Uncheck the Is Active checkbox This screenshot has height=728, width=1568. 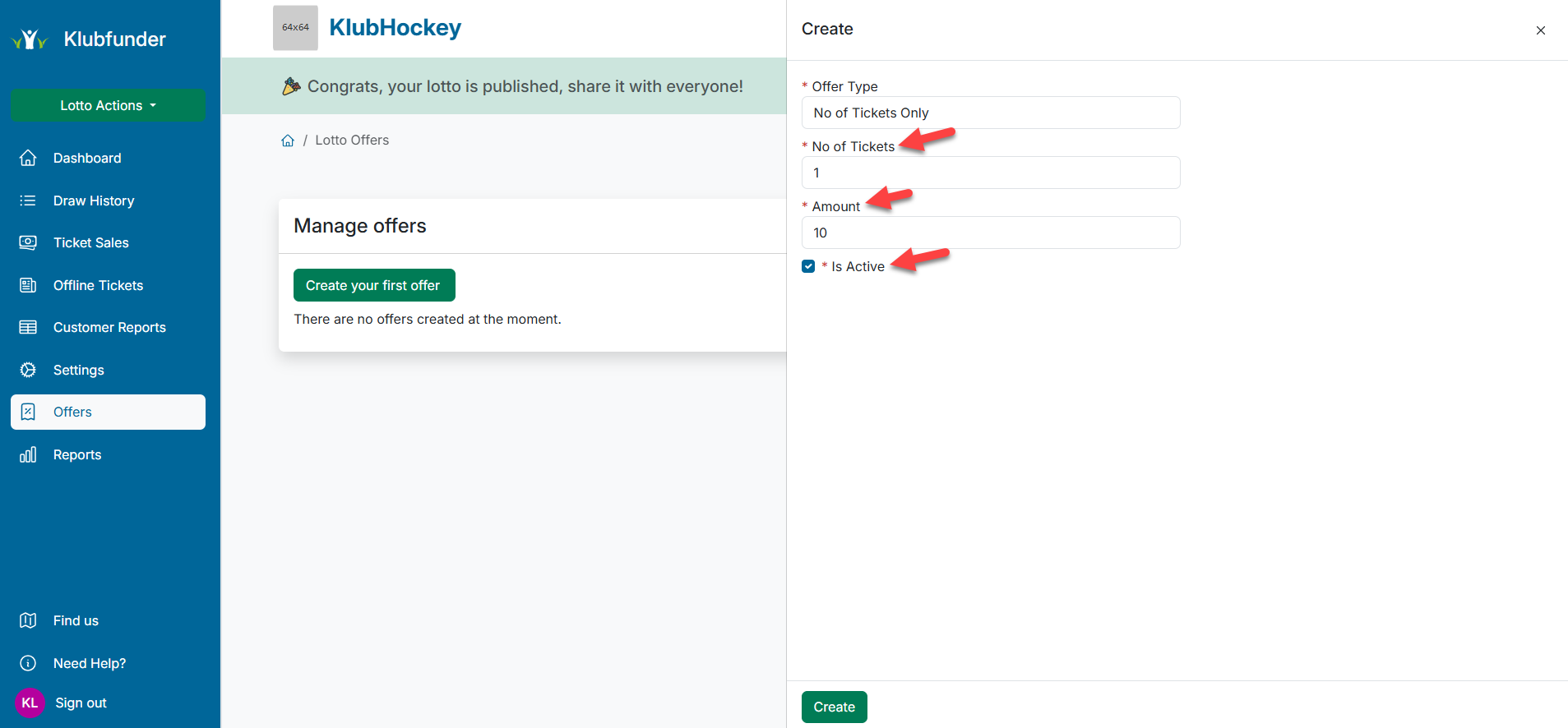[x=808, y=266]
